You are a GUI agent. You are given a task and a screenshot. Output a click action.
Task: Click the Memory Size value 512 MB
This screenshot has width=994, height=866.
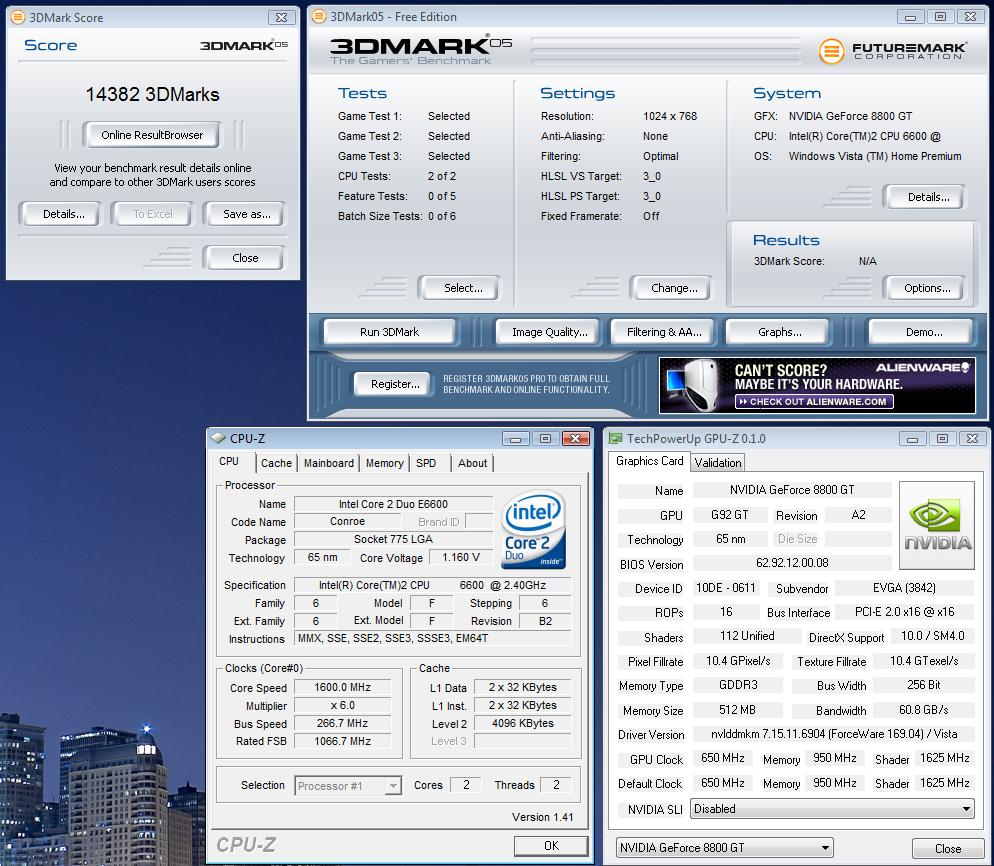737,710
